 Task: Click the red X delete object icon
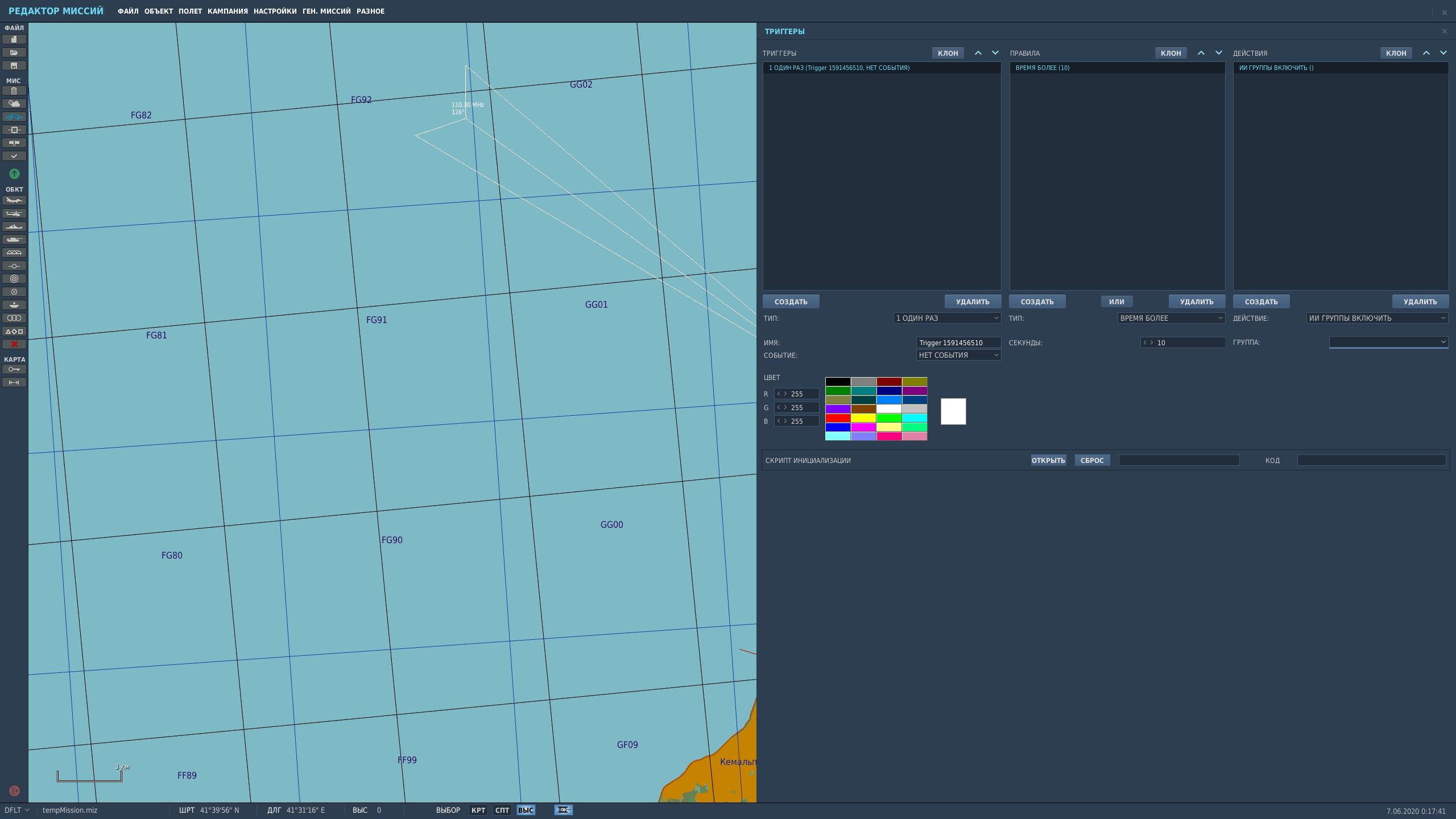click(14, 344)
